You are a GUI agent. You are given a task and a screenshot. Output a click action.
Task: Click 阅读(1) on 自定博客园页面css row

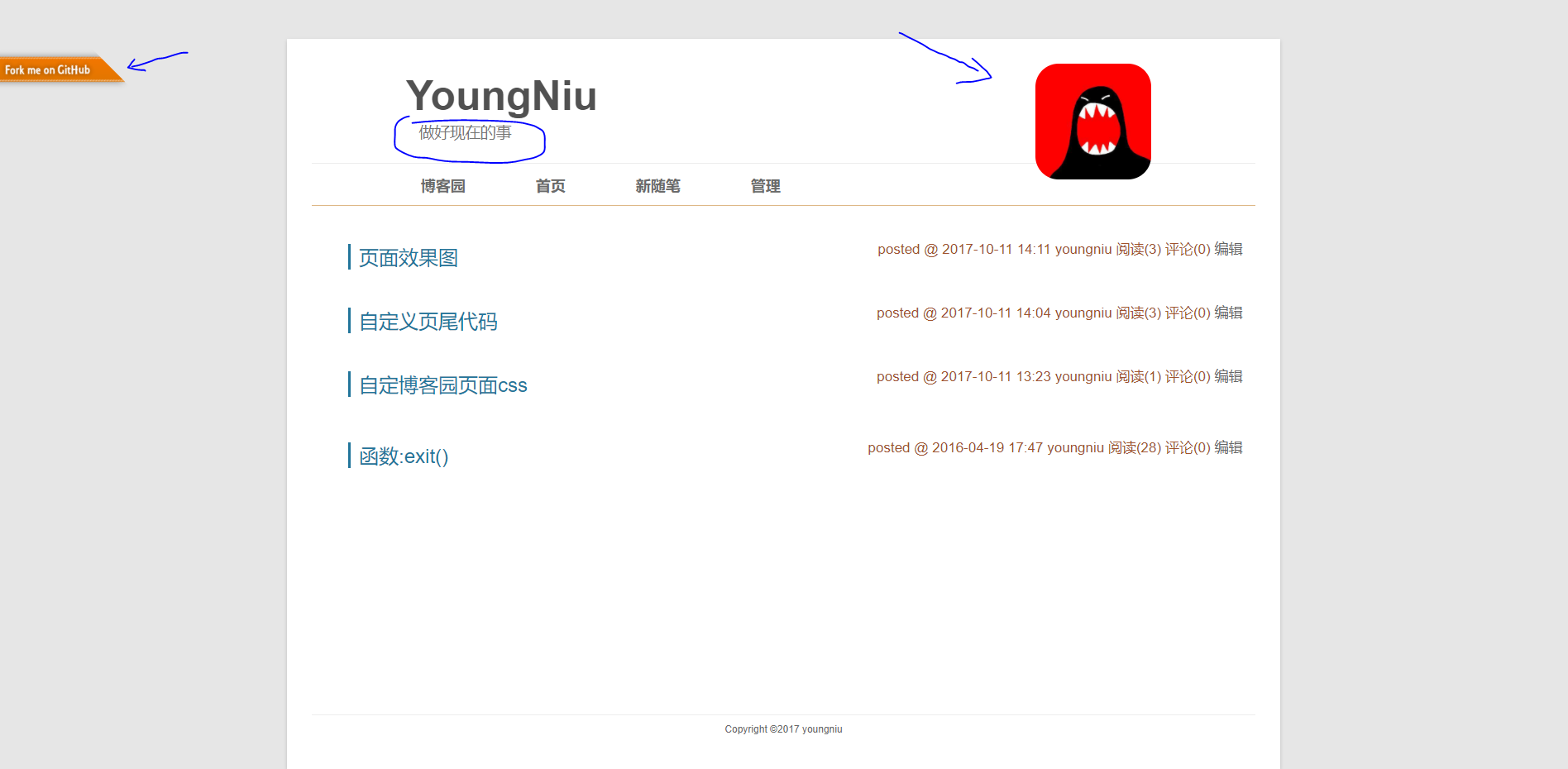1139,376
